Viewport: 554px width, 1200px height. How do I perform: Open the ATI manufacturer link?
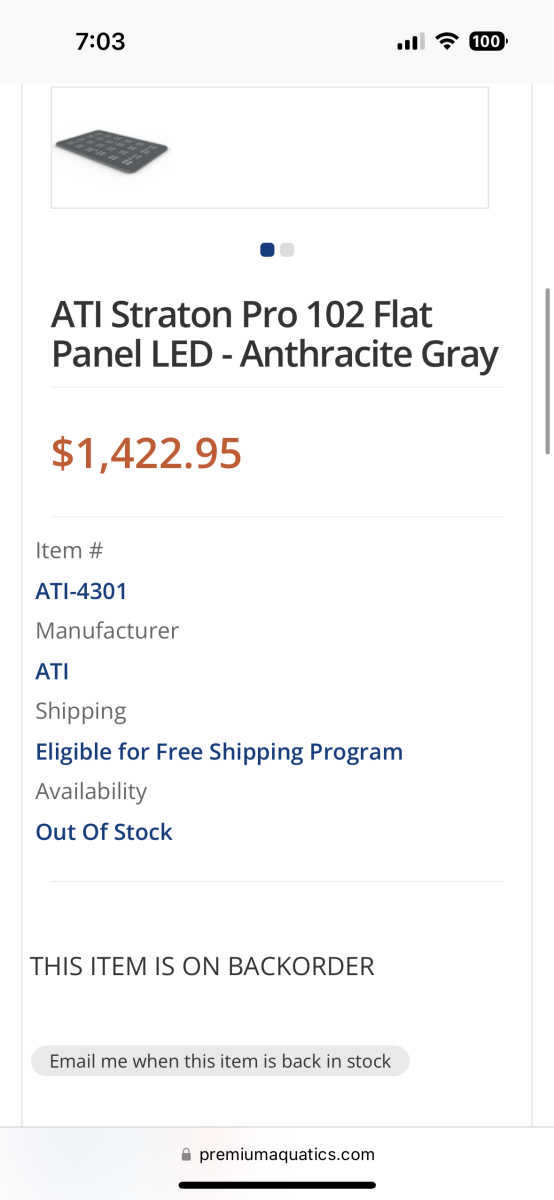click(52, 671)
